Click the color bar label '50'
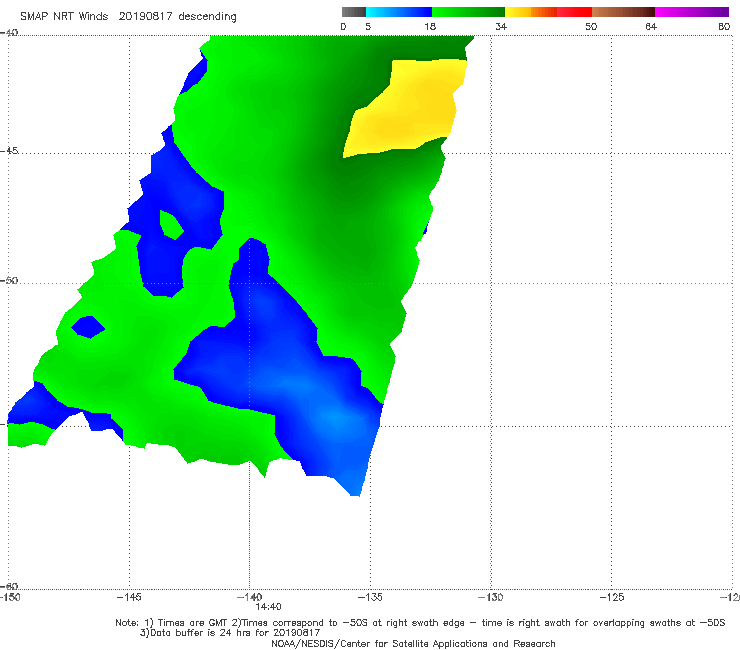740x650 pixels. pyautogui.click(x=591, y=27)
